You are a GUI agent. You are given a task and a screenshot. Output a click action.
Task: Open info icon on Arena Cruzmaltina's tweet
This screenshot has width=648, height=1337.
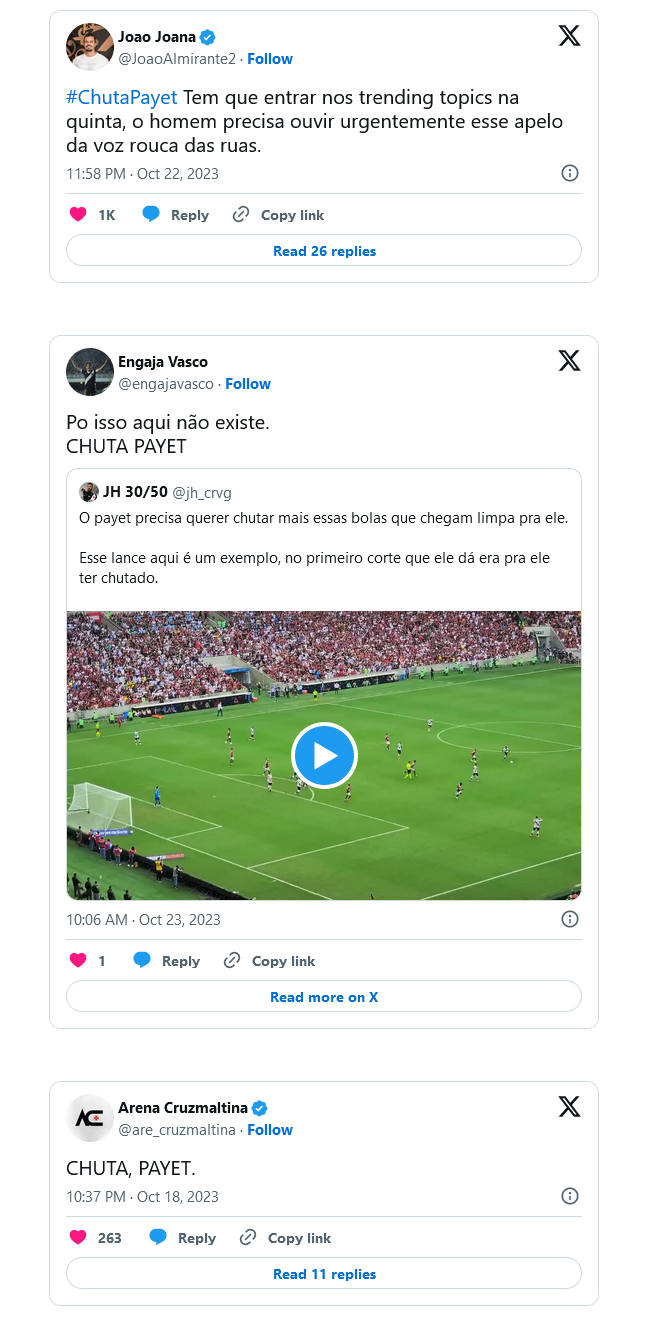570,1196
